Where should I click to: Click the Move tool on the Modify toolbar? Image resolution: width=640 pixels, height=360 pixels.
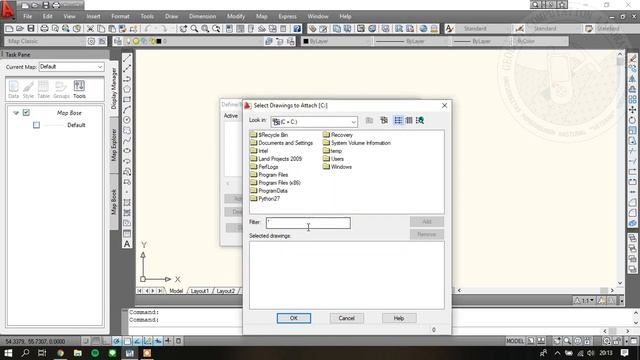[x=632, y=110]
